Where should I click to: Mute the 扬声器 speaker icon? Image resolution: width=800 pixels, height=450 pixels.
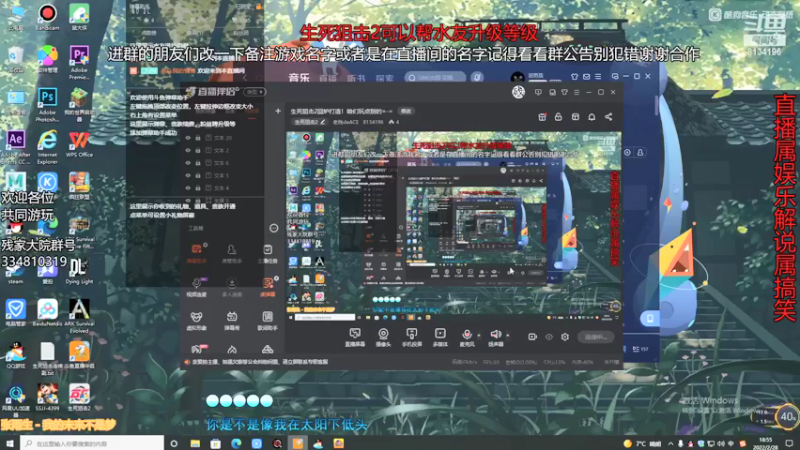[495, 335]
